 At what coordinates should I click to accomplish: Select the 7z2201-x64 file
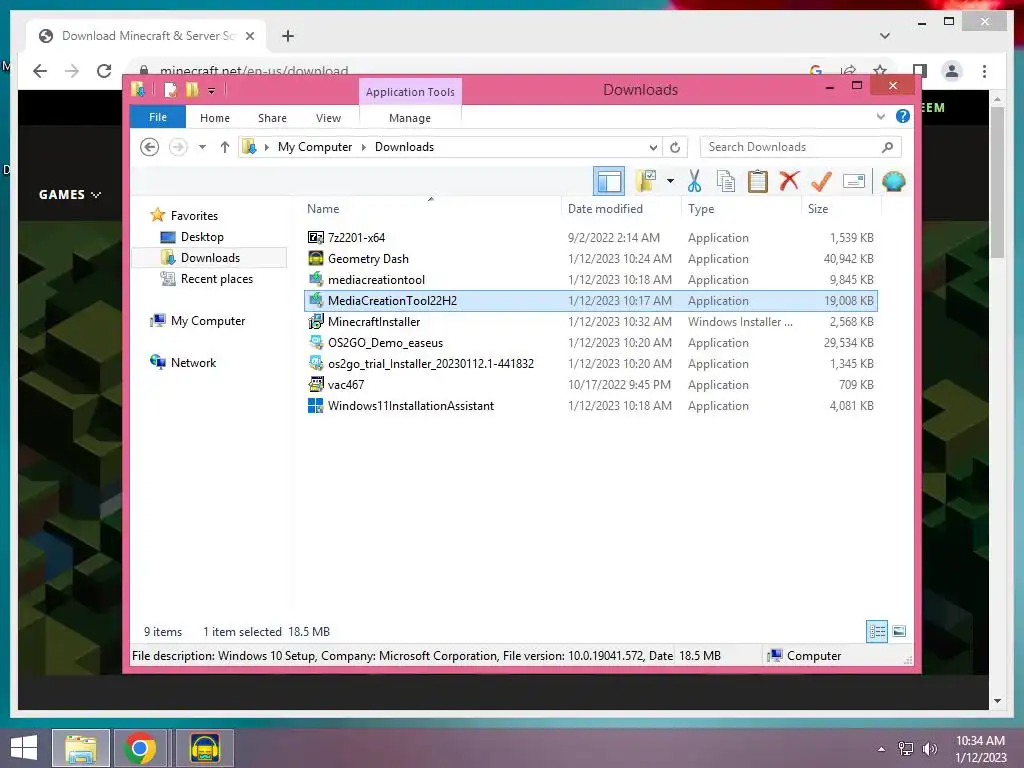point(590,238)
